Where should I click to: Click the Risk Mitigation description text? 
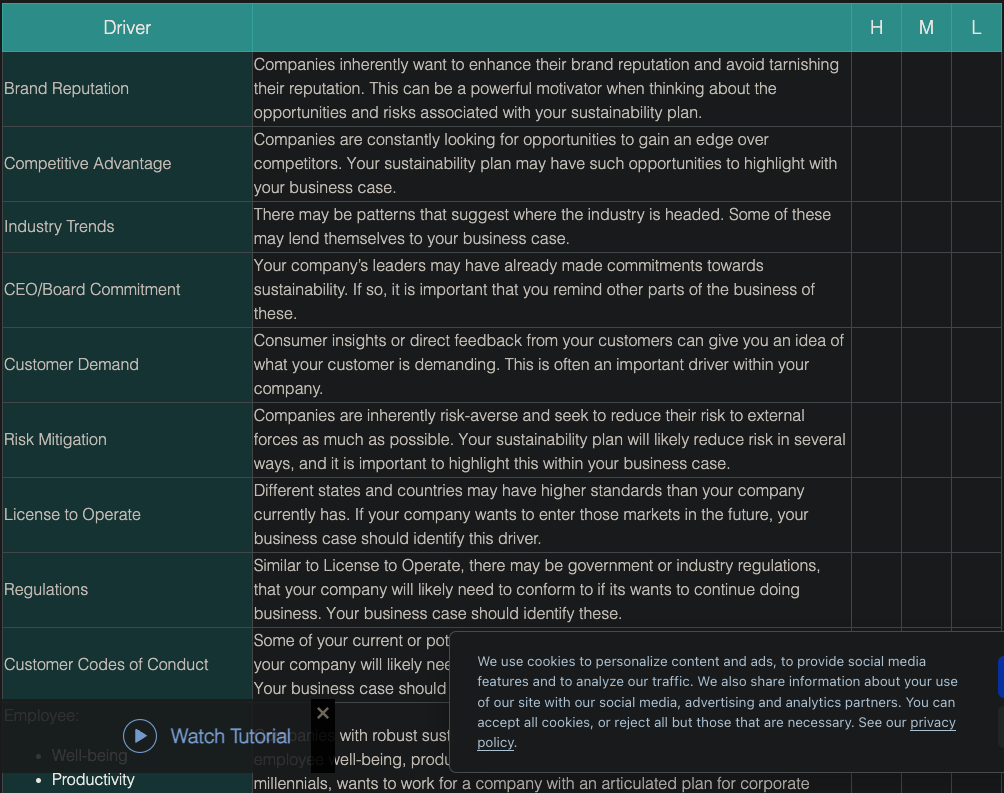[549, 440]
